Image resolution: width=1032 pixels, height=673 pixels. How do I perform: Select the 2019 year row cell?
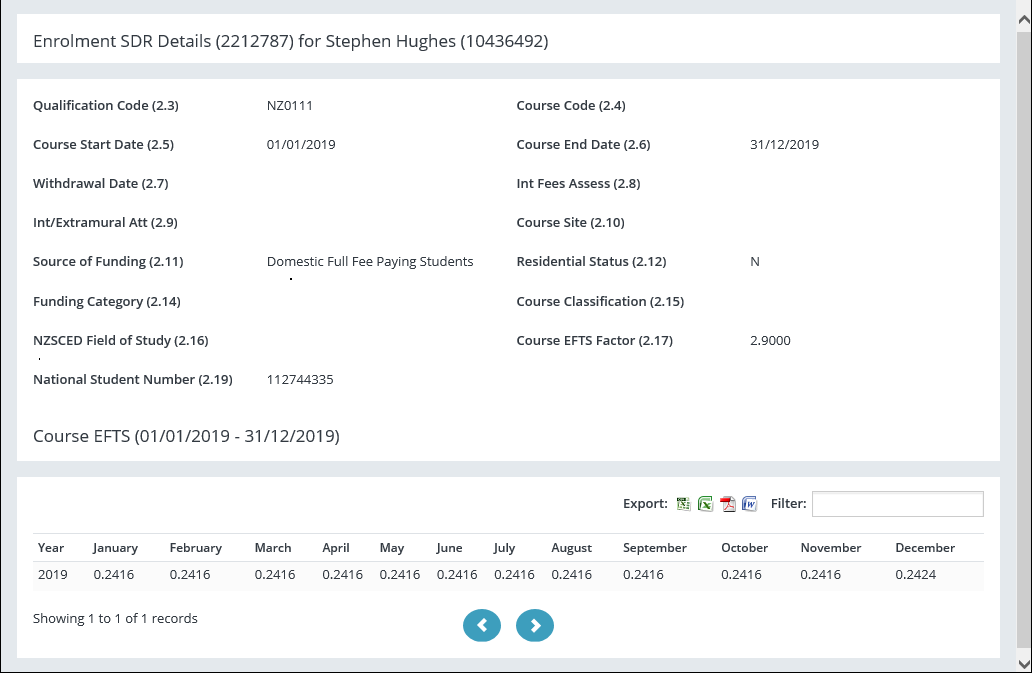(x=52, y=575)
